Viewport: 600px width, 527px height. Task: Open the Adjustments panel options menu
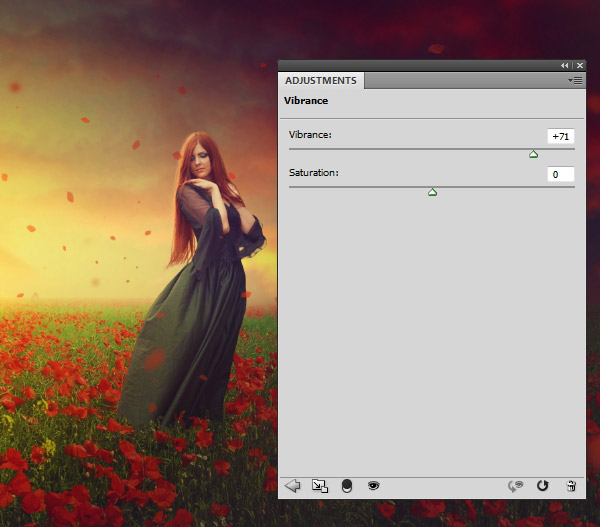click(x=575, y=79)
